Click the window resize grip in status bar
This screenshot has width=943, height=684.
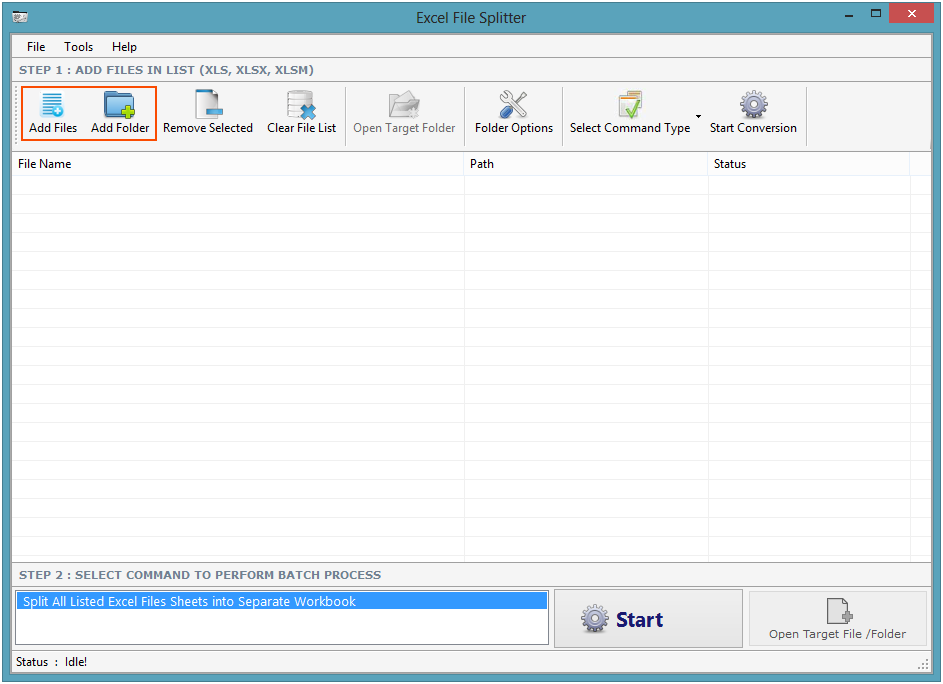pos(923,664)
